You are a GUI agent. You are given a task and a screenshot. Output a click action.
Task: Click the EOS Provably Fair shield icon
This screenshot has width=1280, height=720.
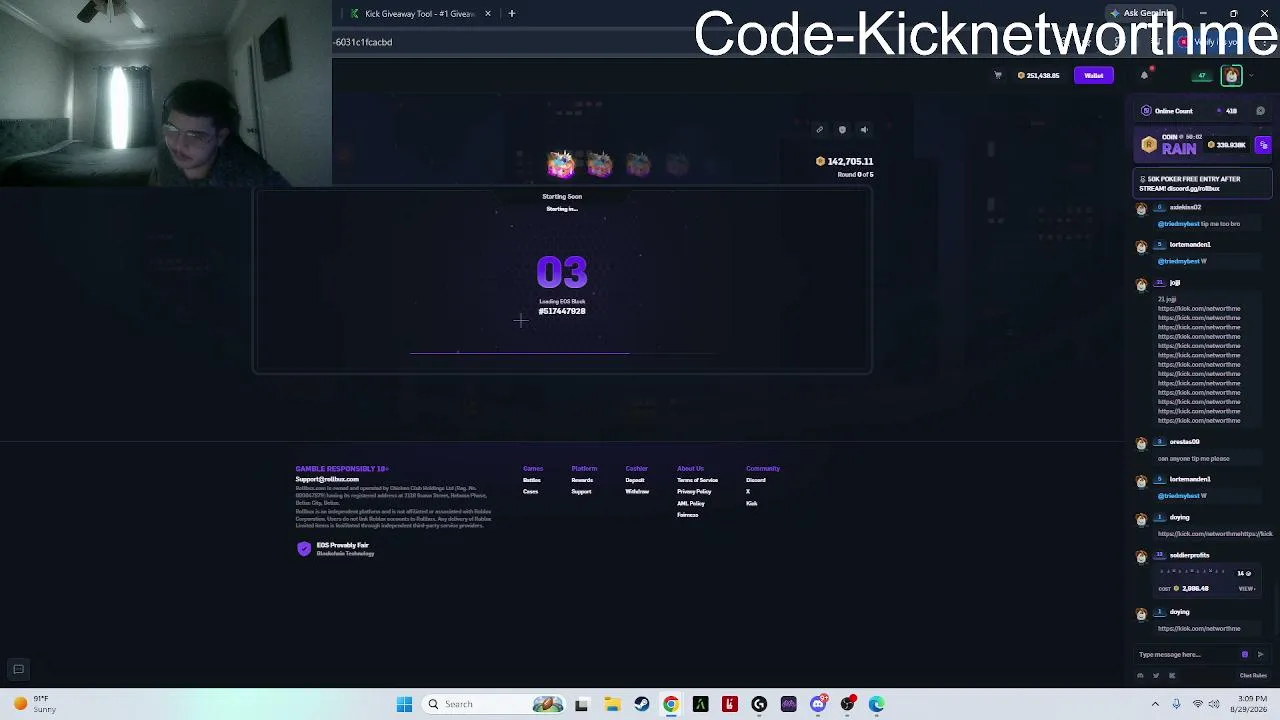pos(304,549)
